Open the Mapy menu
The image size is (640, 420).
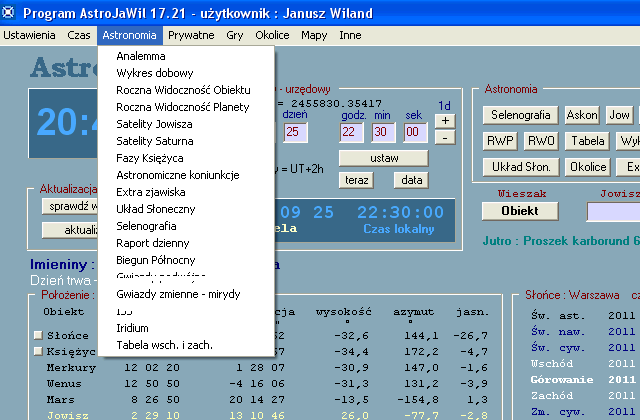(314, 36)
